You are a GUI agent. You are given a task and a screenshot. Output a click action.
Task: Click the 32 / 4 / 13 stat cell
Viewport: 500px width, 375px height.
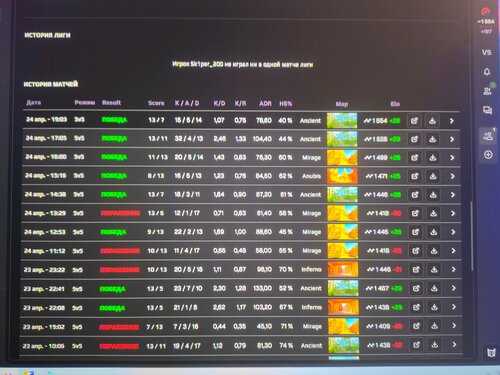[189, 138]
